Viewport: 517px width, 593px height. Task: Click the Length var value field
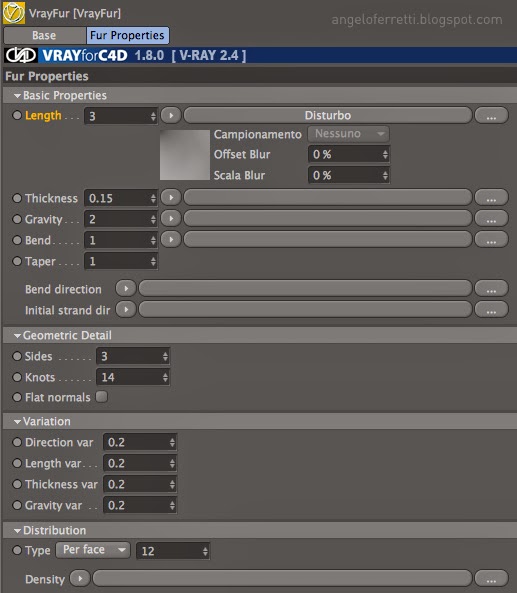[140, 463]
